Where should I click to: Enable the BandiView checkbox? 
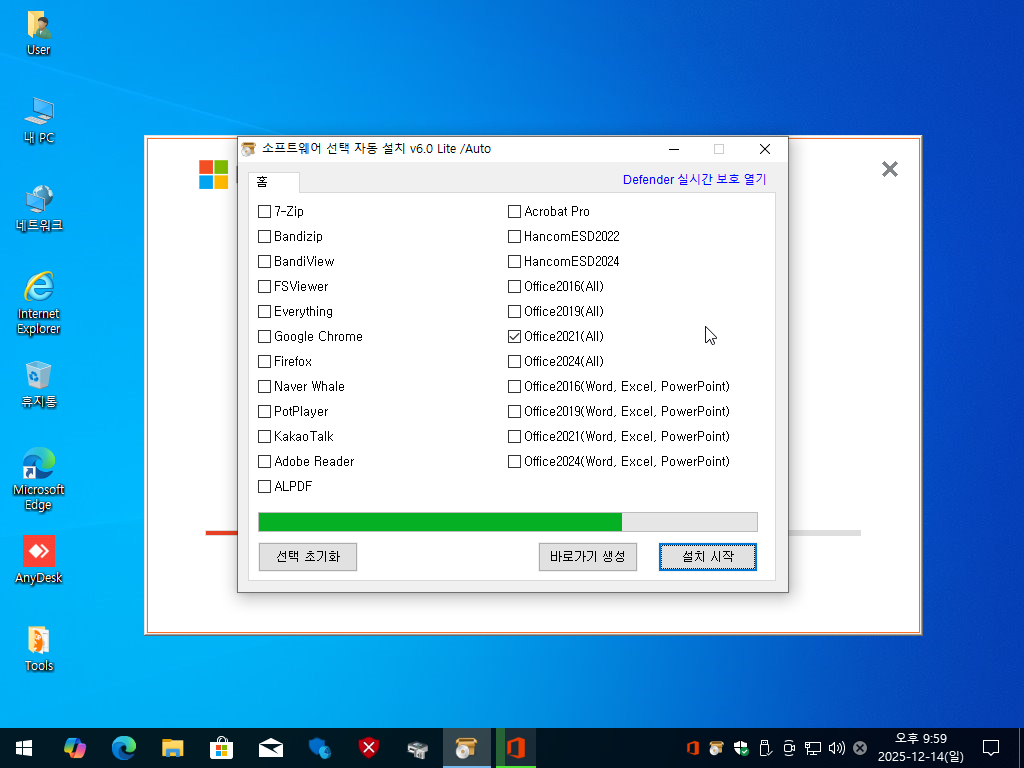coord(264,261)
